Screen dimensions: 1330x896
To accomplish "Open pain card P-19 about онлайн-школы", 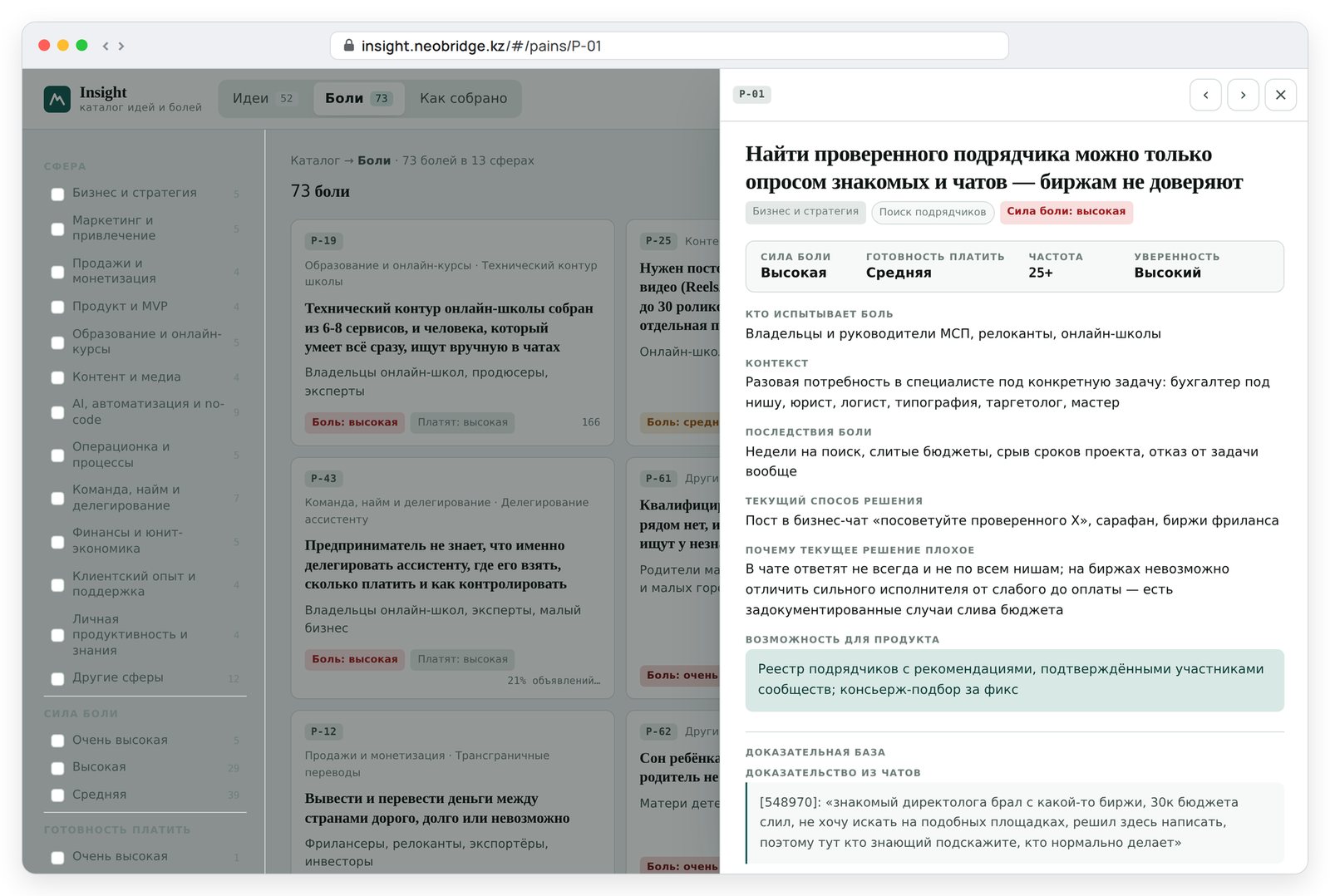I will (x=452, y=332).
